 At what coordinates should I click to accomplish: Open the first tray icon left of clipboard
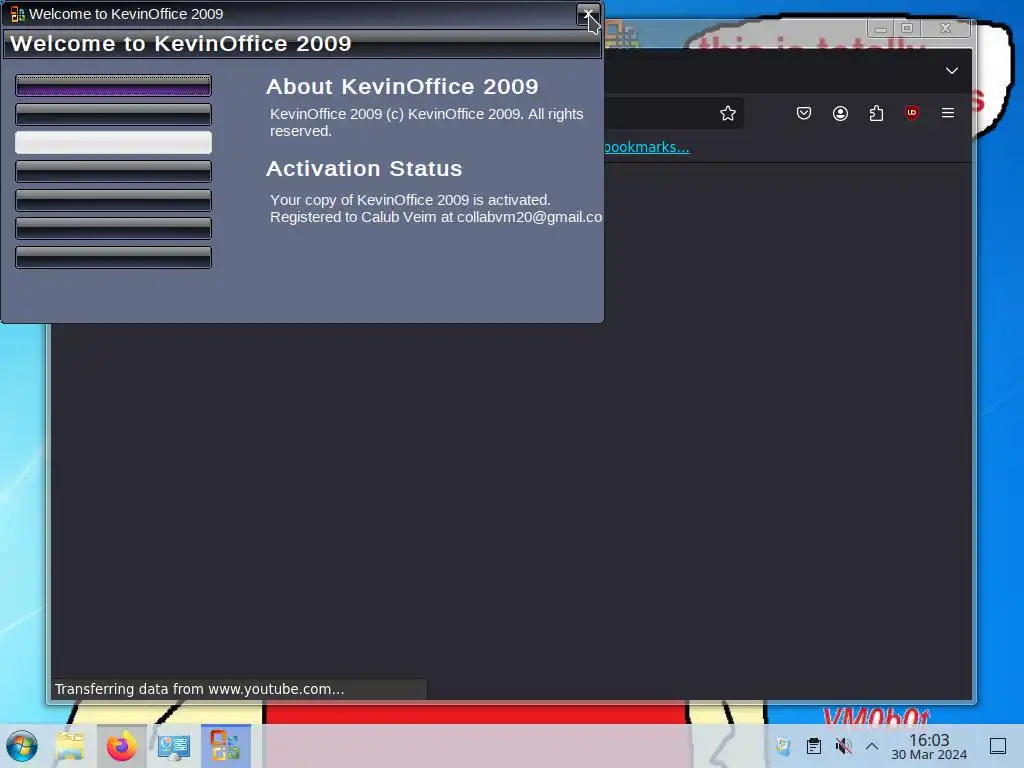pos(783,746)
